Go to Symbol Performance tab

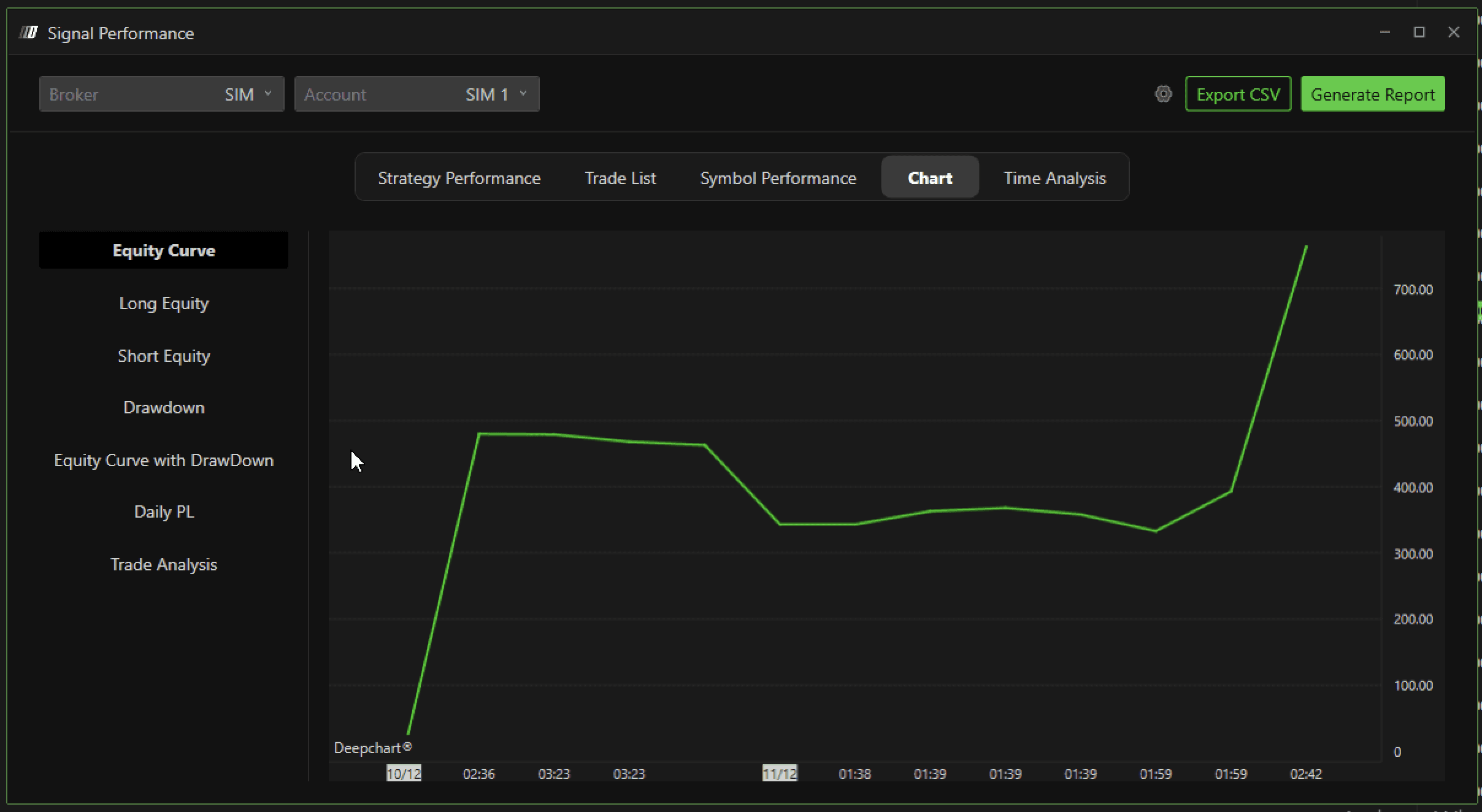778,178
